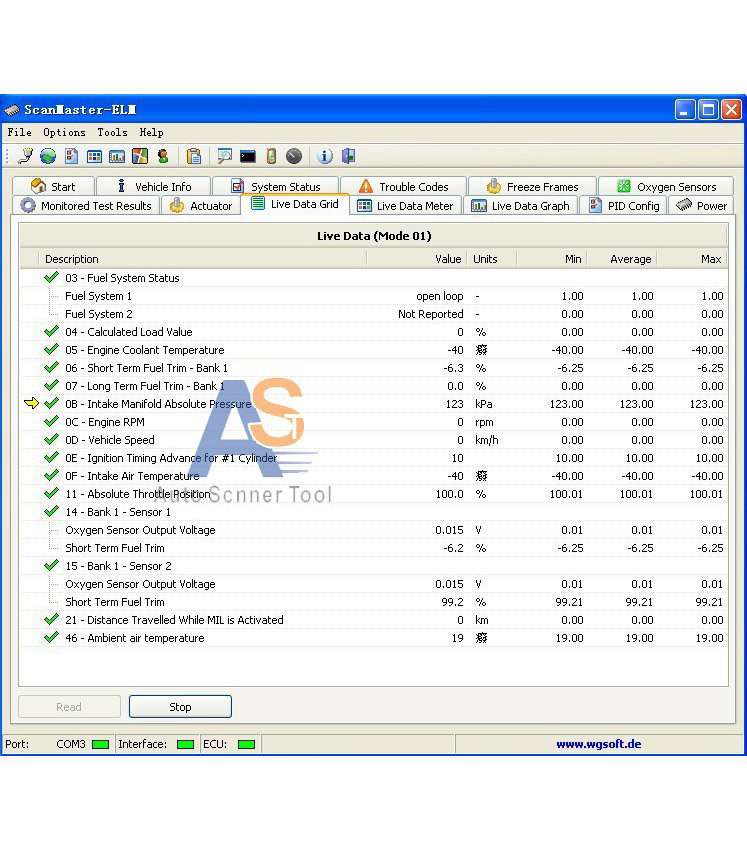Click the globe toolbar icon

click(48, 157)
